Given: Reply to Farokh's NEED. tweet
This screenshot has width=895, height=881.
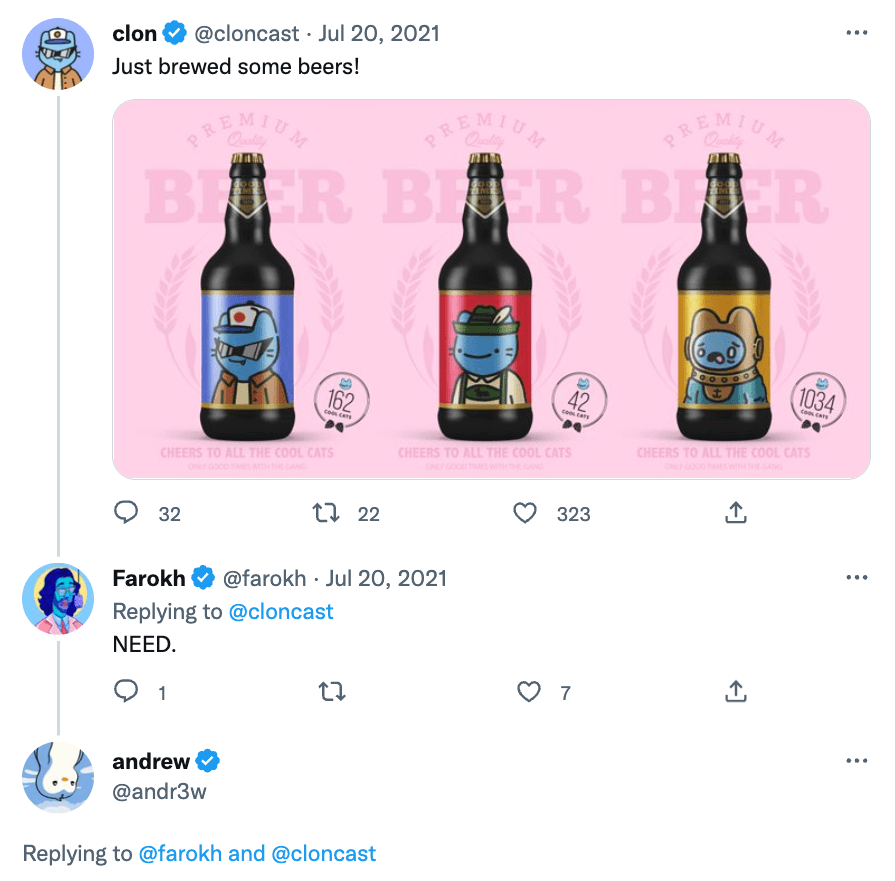Looking at the screenshot, I should click(126, 691).
